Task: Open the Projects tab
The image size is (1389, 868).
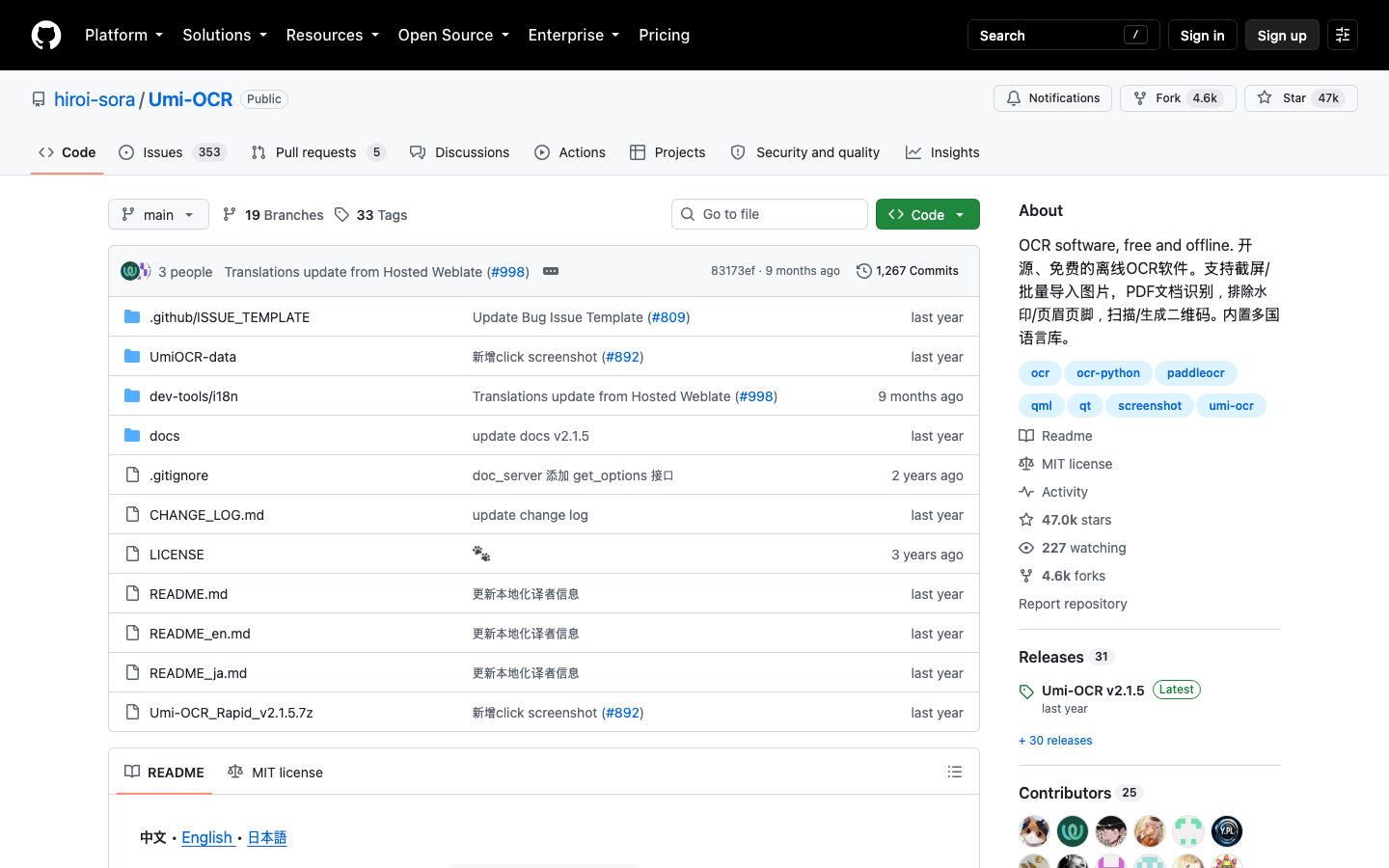Action: click(667, 152)
